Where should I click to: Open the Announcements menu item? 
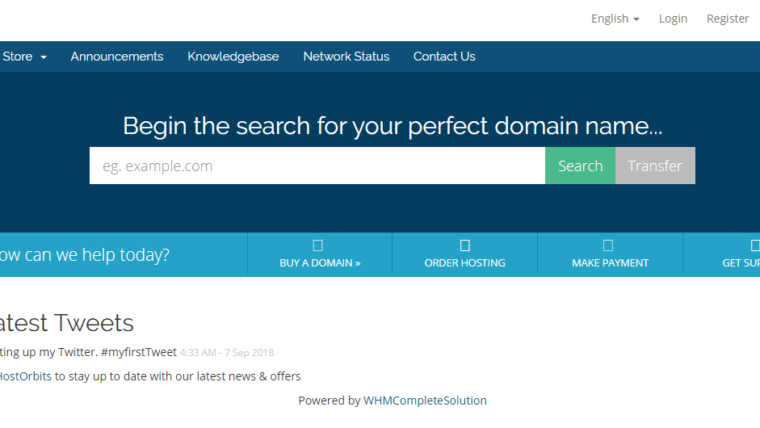pos(117,57)
